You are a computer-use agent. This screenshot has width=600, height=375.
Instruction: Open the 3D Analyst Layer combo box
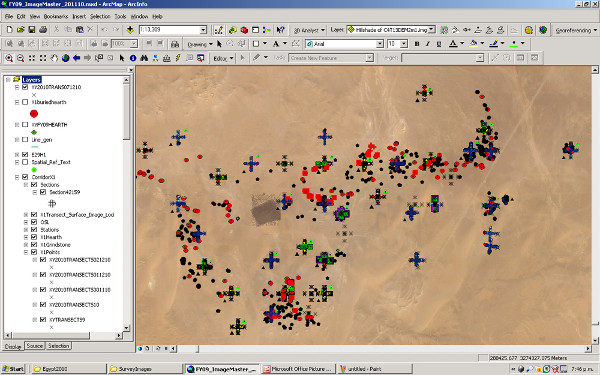click(x=391, y=29)
